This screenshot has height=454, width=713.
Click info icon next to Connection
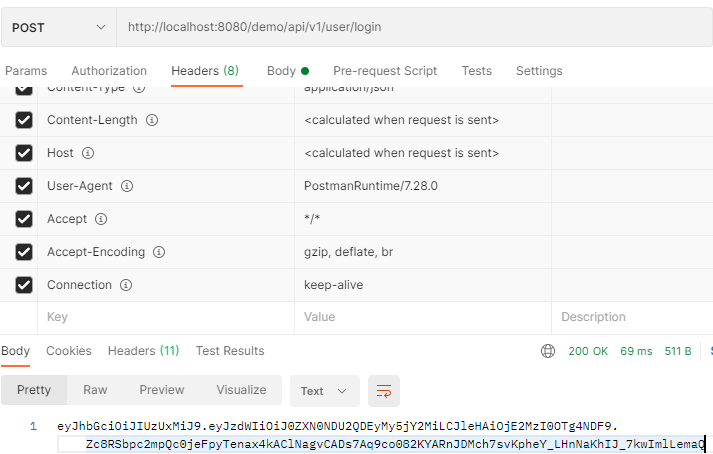126,285
